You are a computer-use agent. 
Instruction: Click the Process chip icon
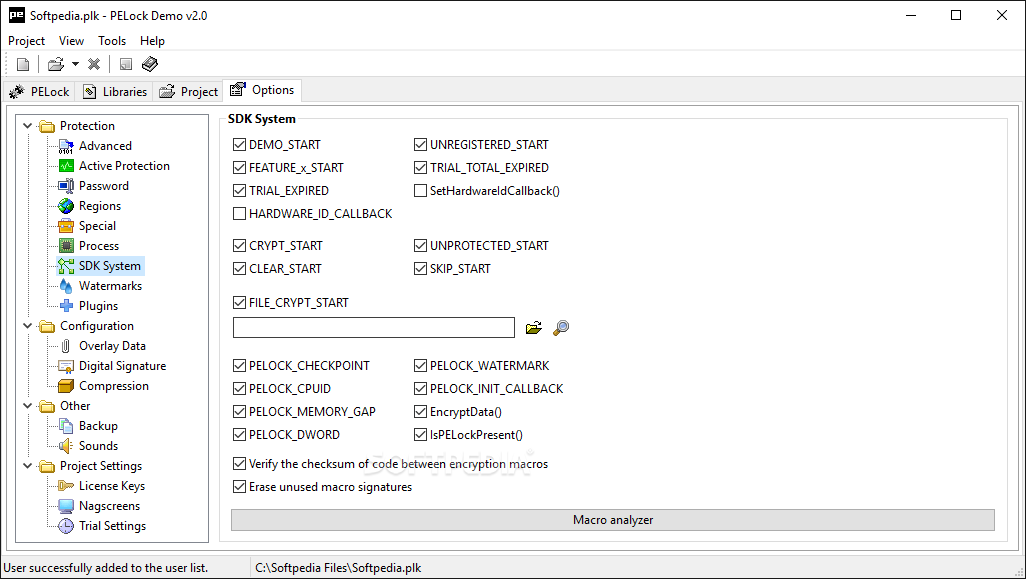66,246
